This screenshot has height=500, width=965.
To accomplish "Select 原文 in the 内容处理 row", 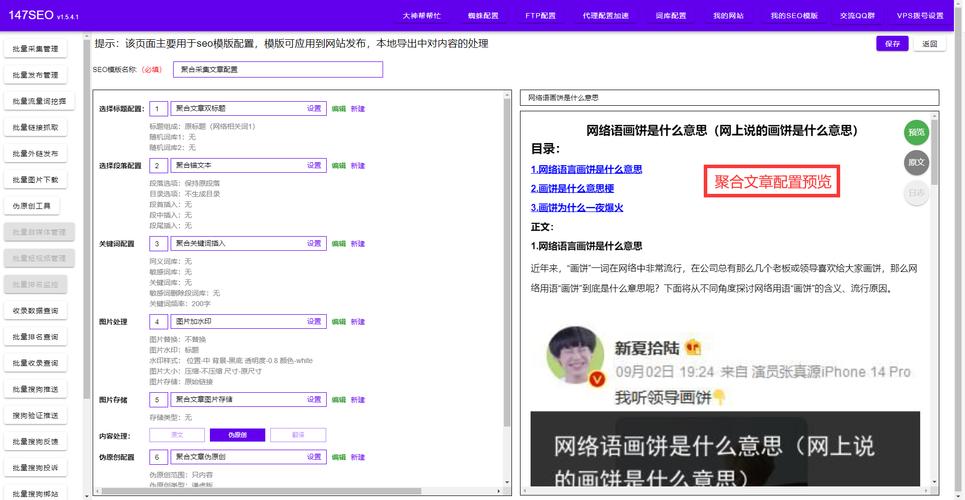I will coord(177,435).
